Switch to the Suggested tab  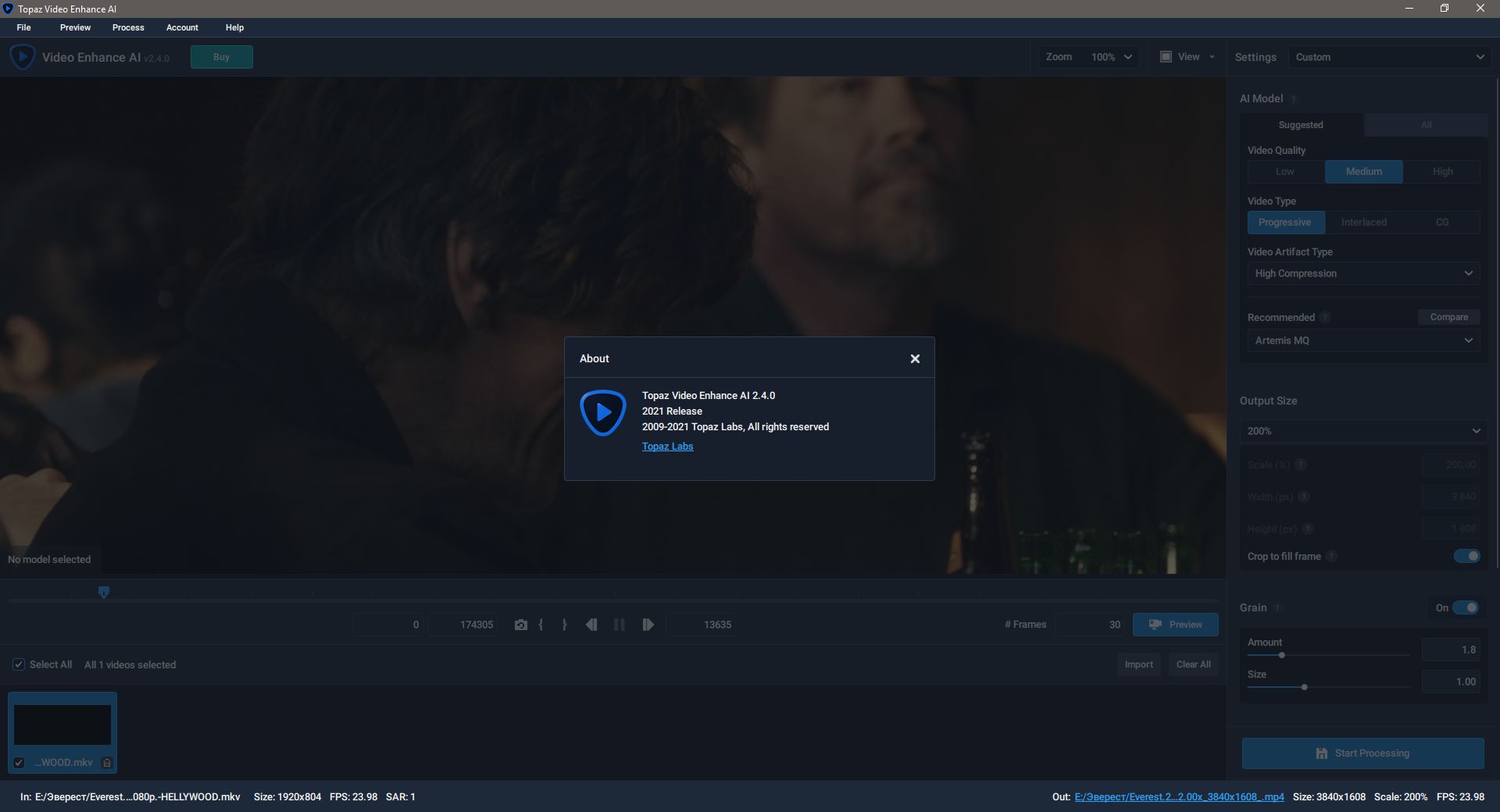pyautogui.click(x=1301, y=125)
